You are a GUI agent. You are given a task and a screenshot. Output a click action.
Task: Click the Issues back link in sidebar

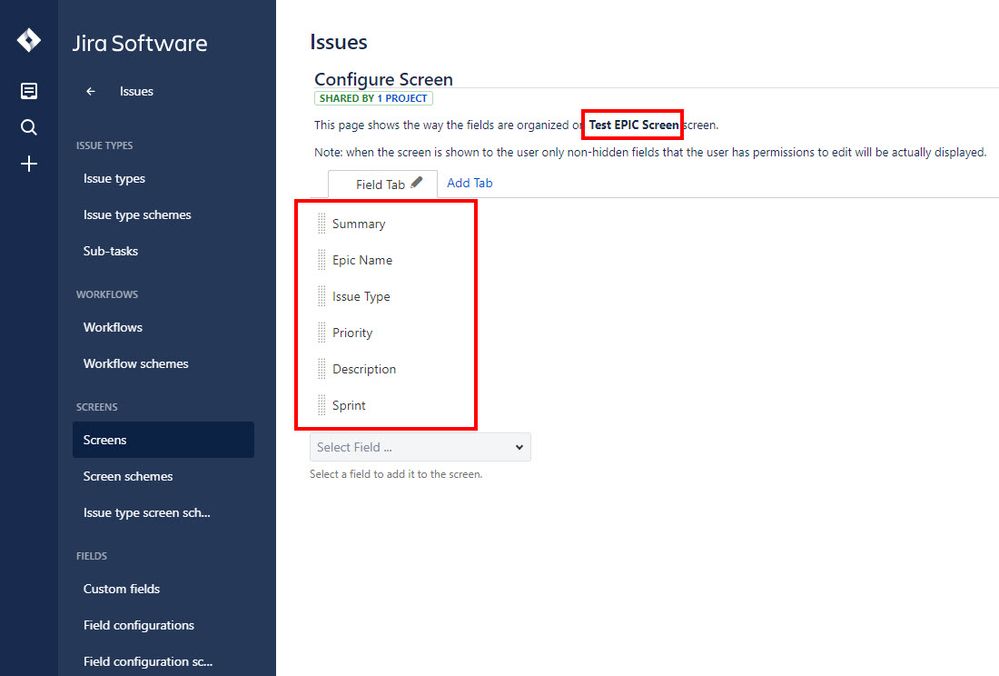136,91
